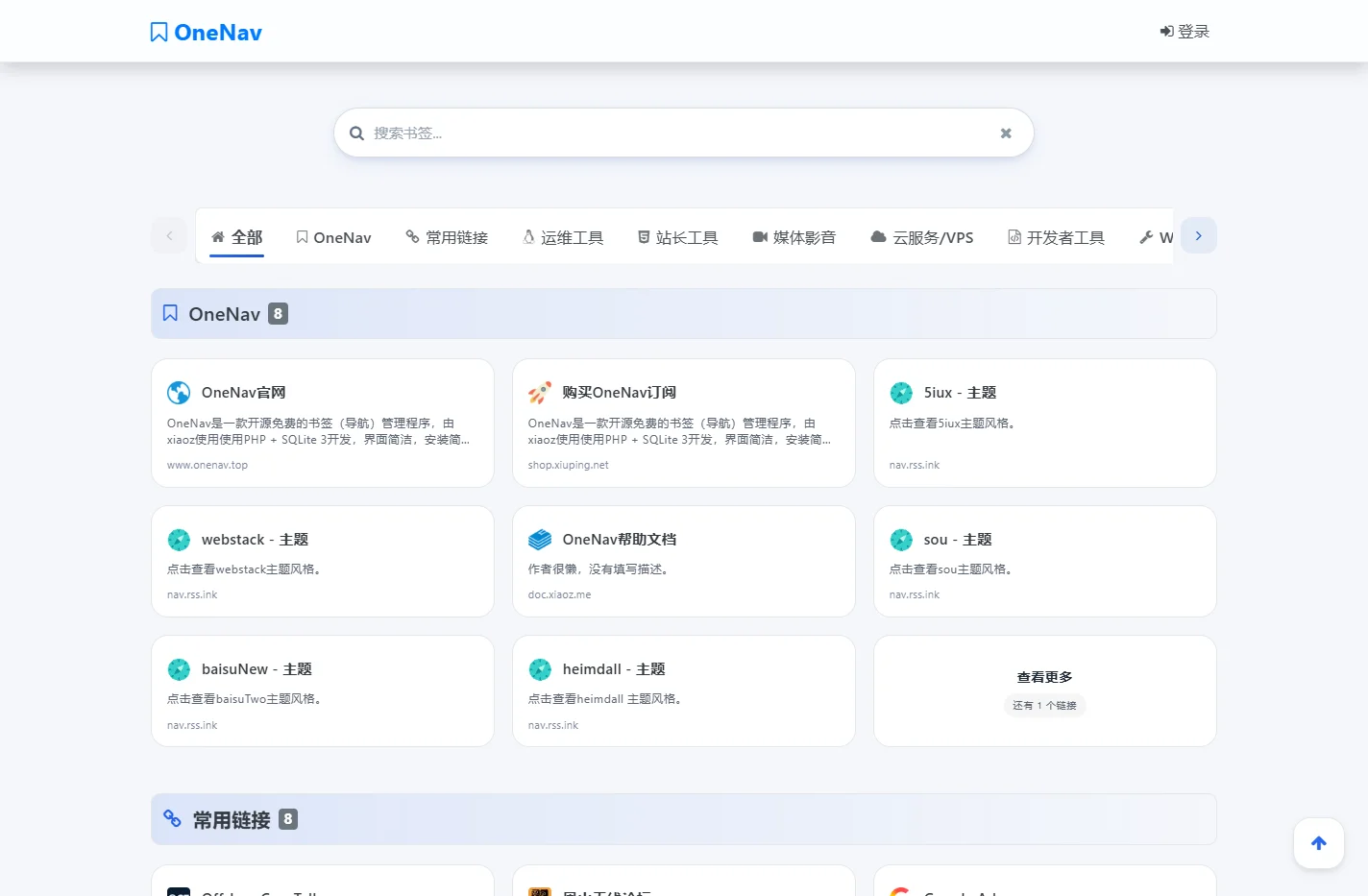Click 点击查看5iux主题风格 description text
This screenshot has height=896, width=1368.
[953, 423]
